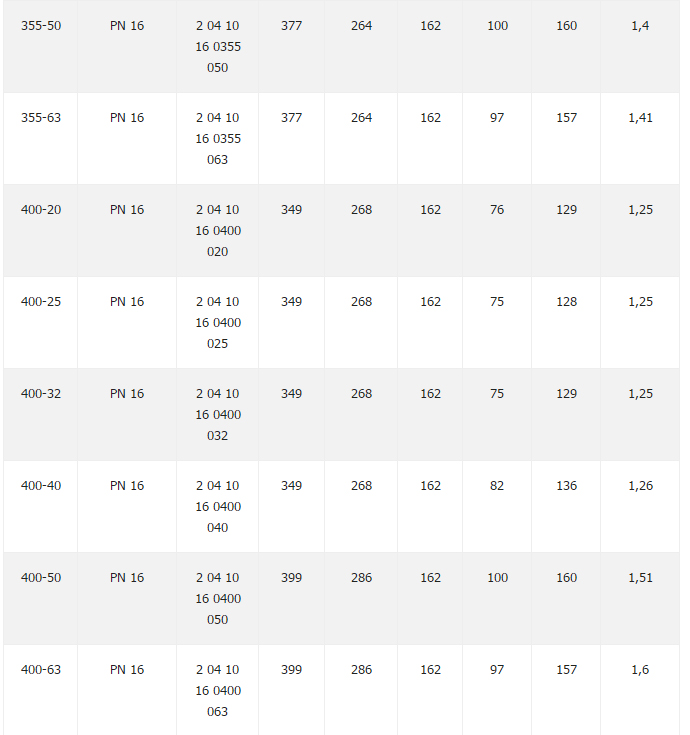
Task: Select the 400-20 row label
Action: point(41,210)
